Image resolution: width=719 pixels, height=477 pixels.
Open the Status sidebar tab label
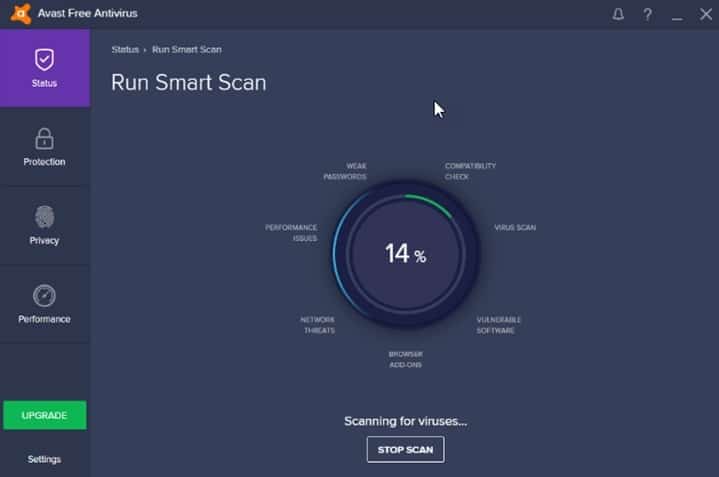point(44,83)
